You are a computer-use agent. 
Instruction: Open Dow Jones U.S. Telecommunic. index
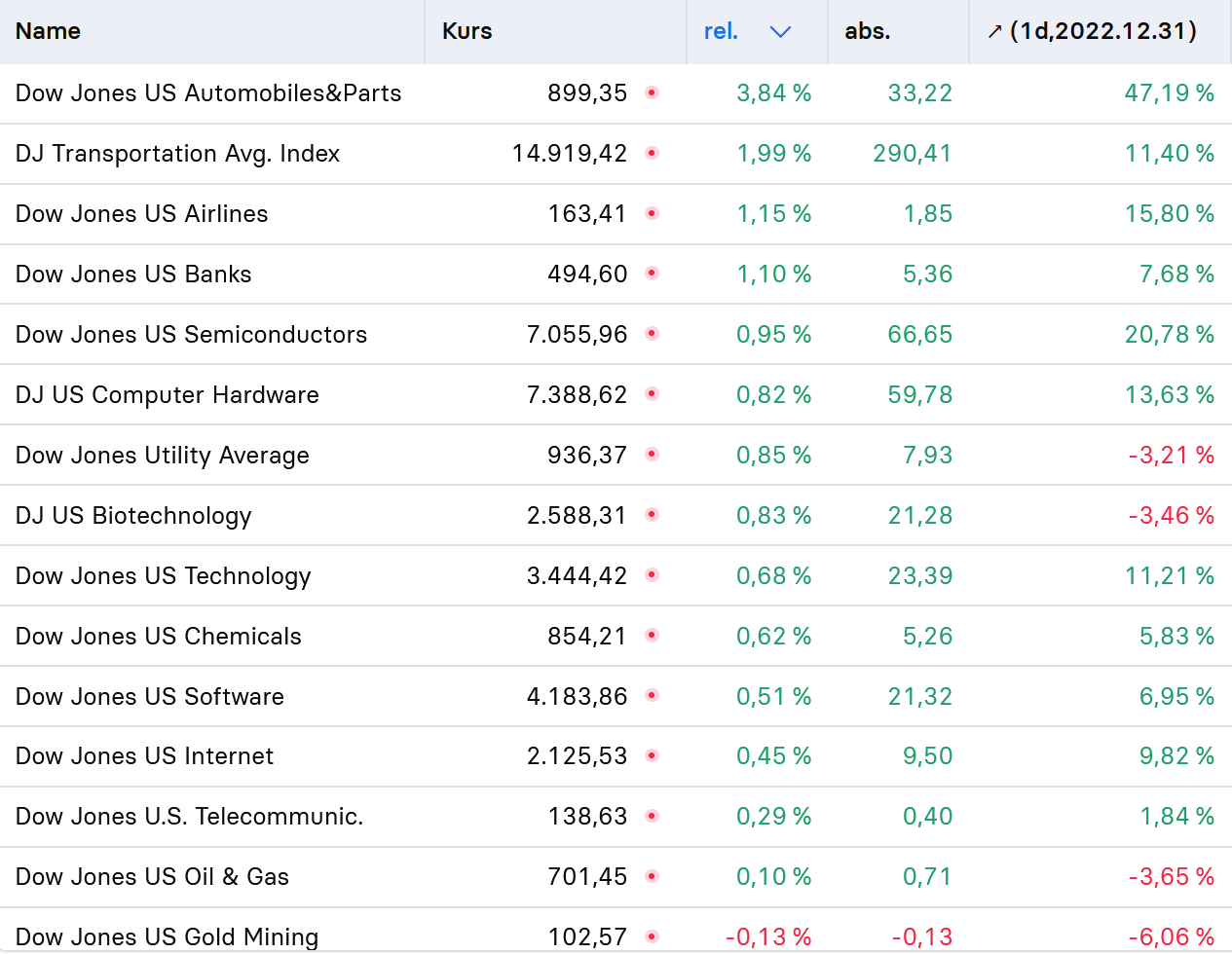pyautogui.click(x=190, y=816)
